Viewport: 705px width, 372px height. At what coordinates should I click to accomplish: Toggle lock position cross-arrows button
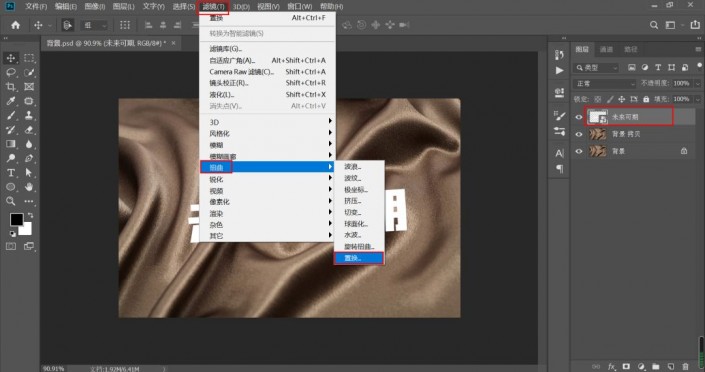622,99
